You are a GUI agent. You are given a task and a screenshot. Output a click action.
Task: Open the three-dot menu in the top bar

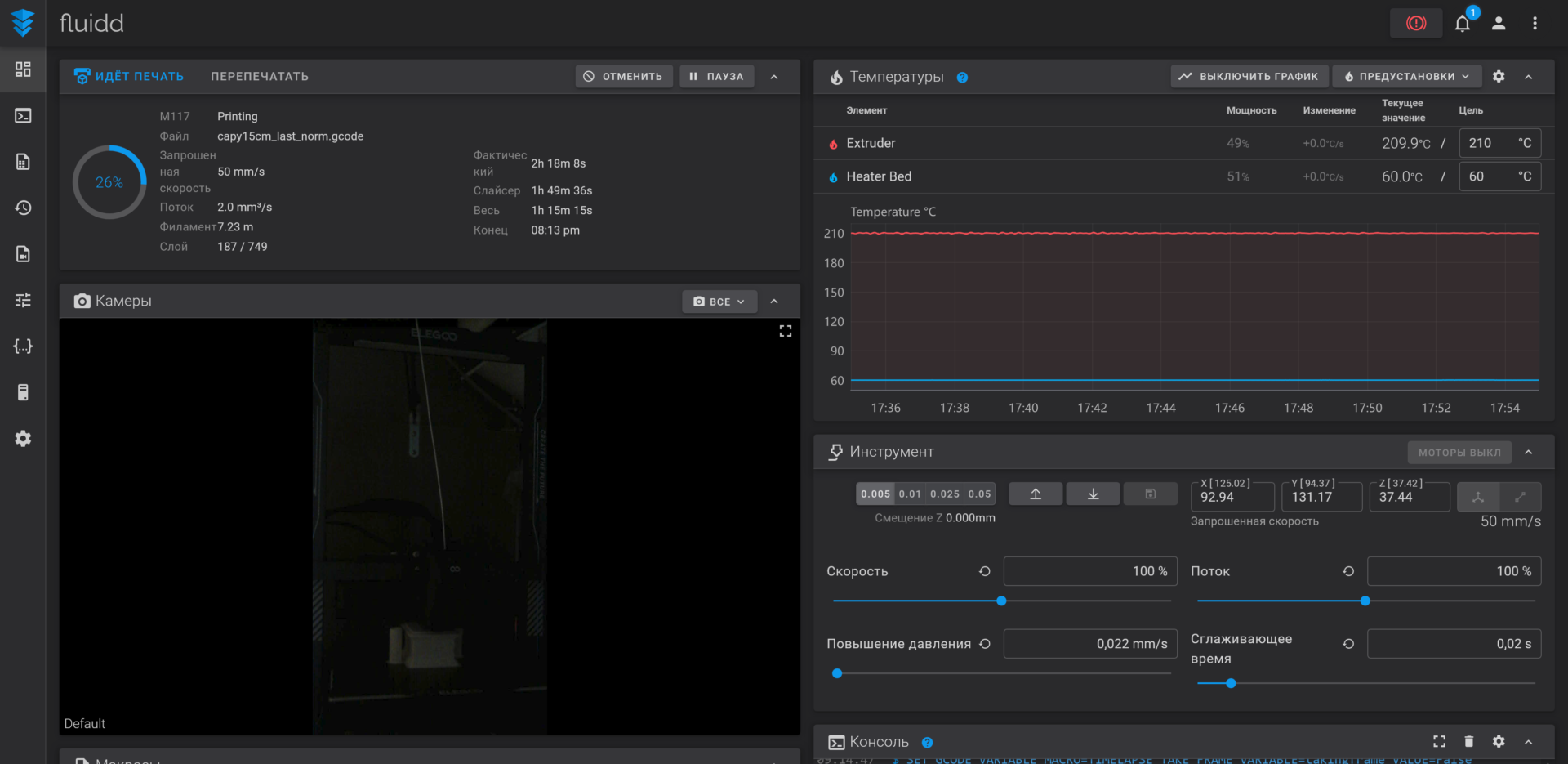click(x=1535, y=23)
